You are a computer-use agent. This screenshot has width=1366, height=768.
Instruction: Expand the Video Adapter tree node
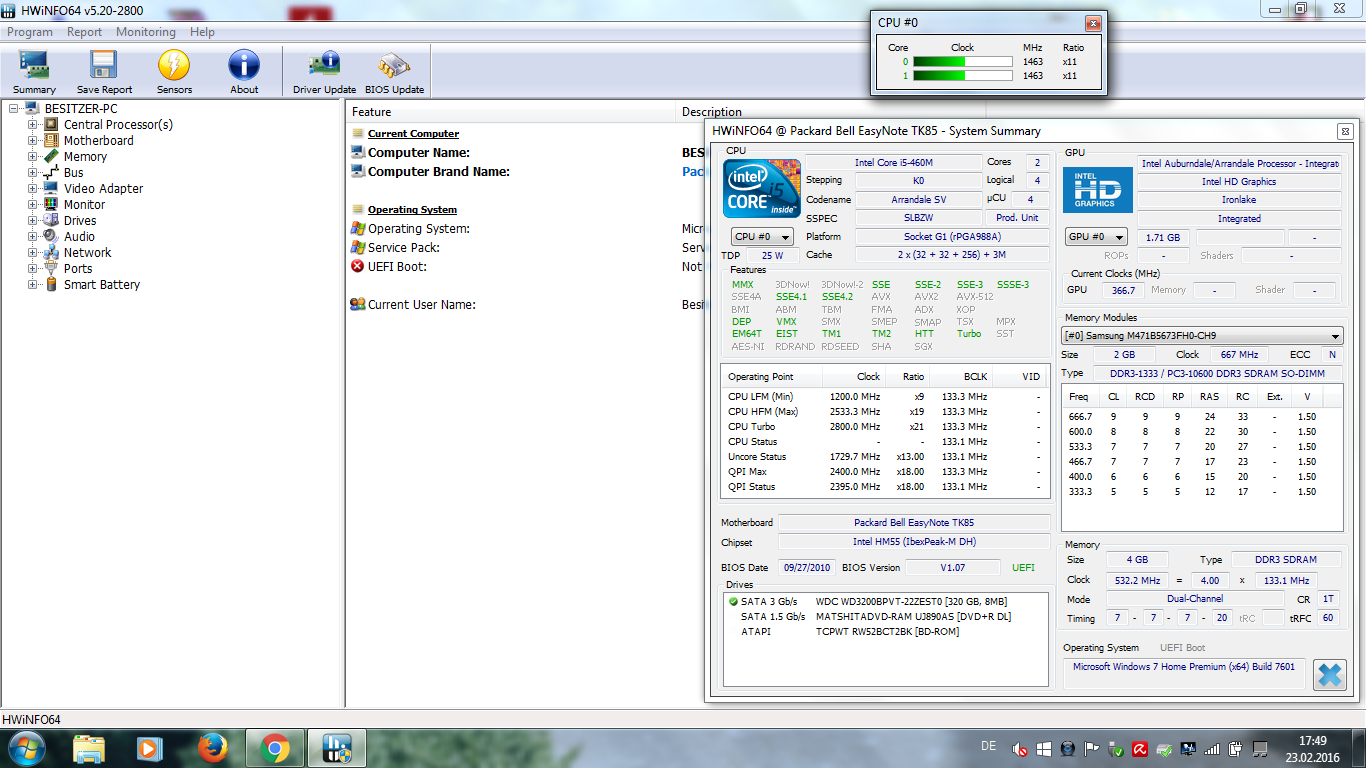click(x=33, y=188)
